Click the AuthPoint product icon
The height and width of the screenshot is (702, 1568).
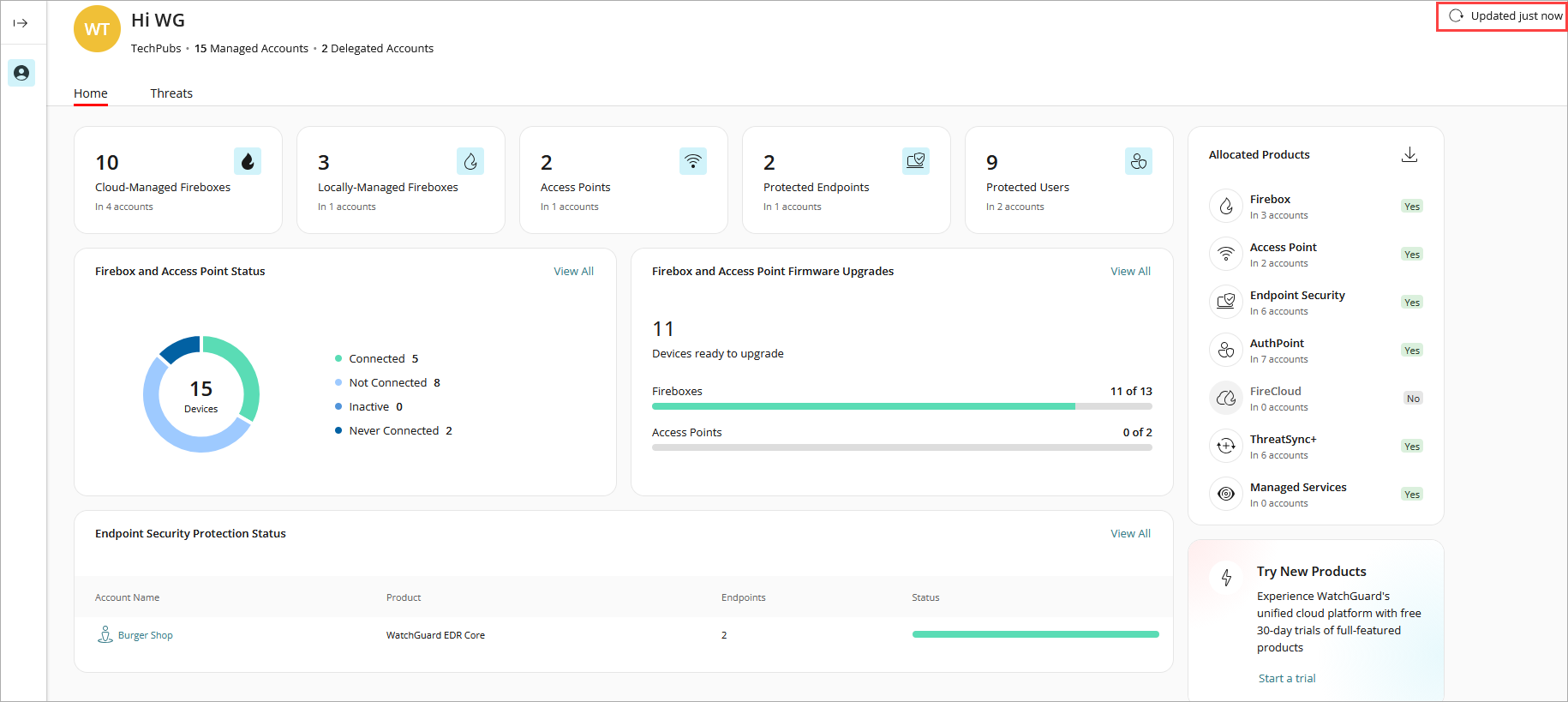coord(1226,350)
